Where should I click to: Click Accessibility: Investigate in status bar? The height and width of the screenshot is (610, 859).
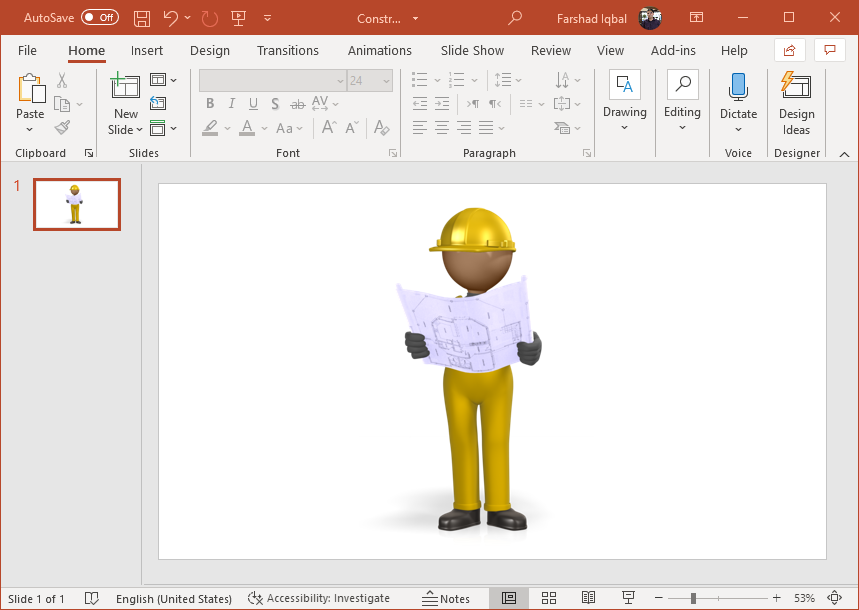point(319,598)
